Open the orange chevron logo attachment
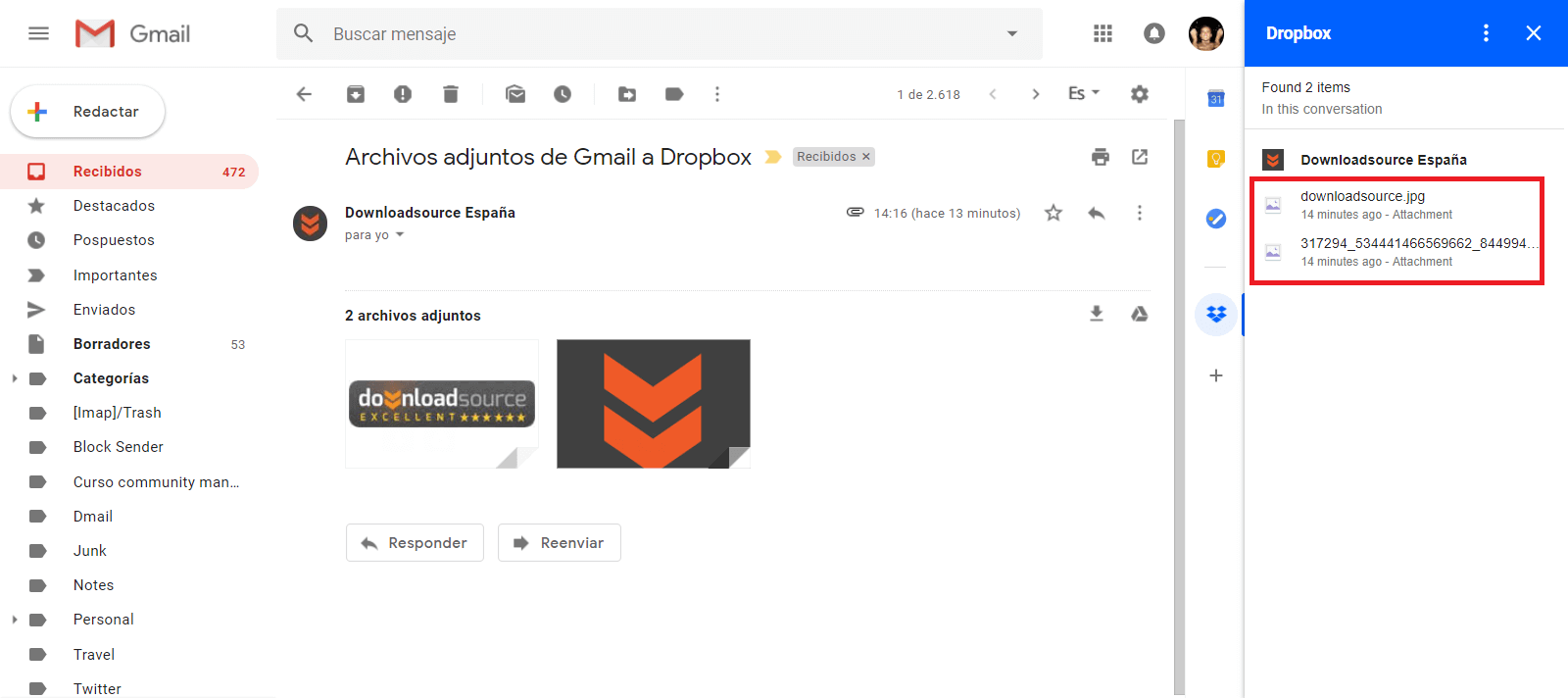This screenshot has height=698, width=1568. pyautogui.click(x=654, y=404)
